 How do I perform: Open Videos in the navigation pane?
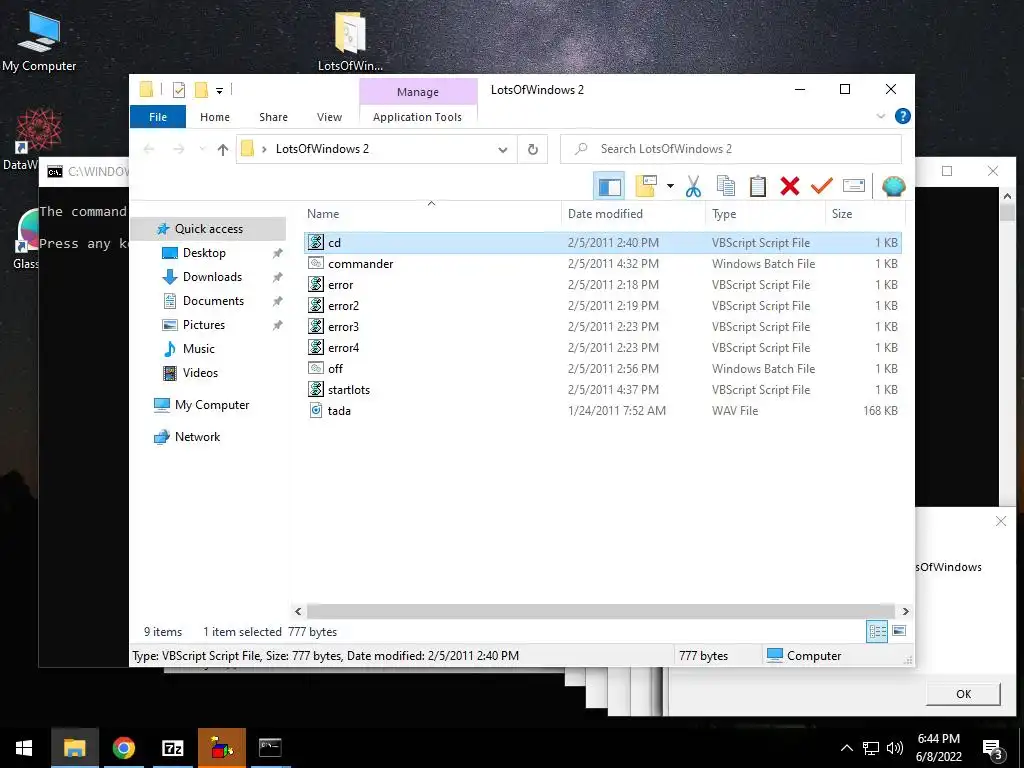click(200, 373)
